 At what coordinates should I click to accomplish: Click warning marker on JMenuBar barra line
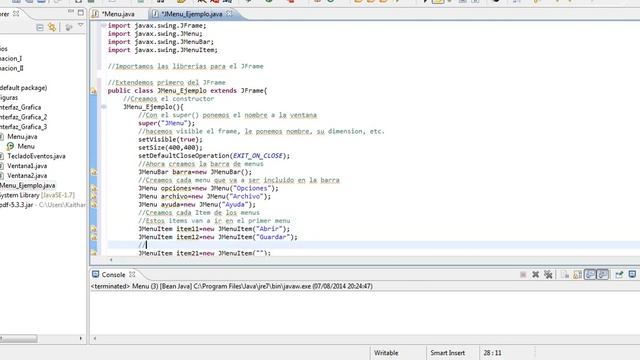93,172
